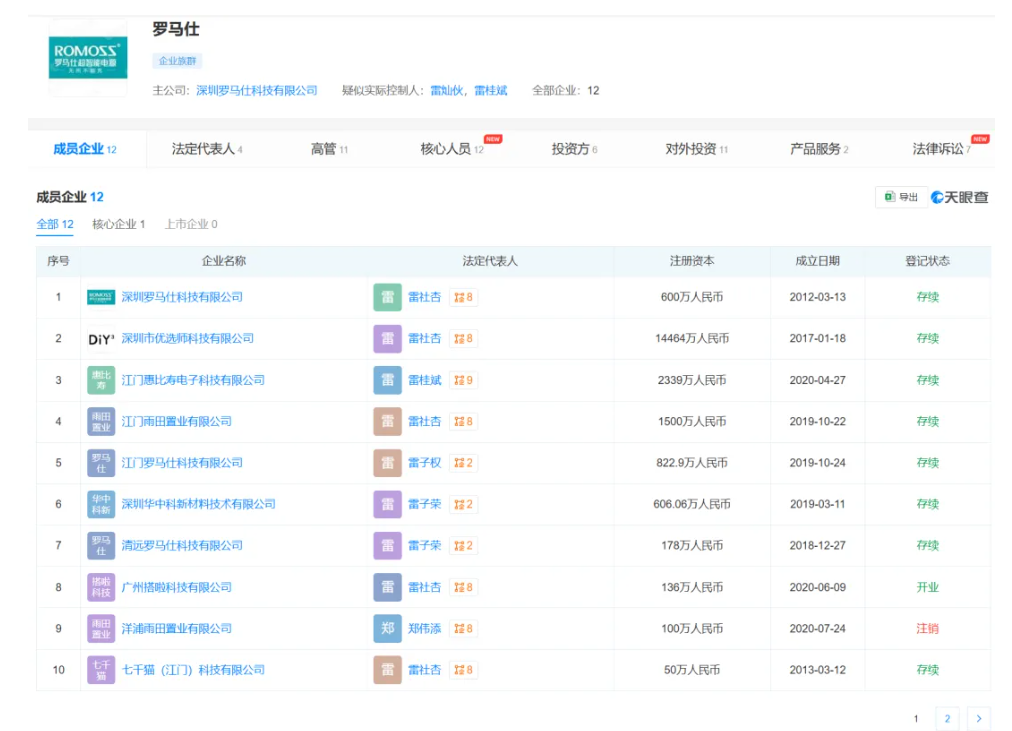The height and width of the screenshot is (731, 1012).
Task: Click the 雷 avatar in the 清远罗马仕科技有限公司 row
Action: (x=387, y=545)
